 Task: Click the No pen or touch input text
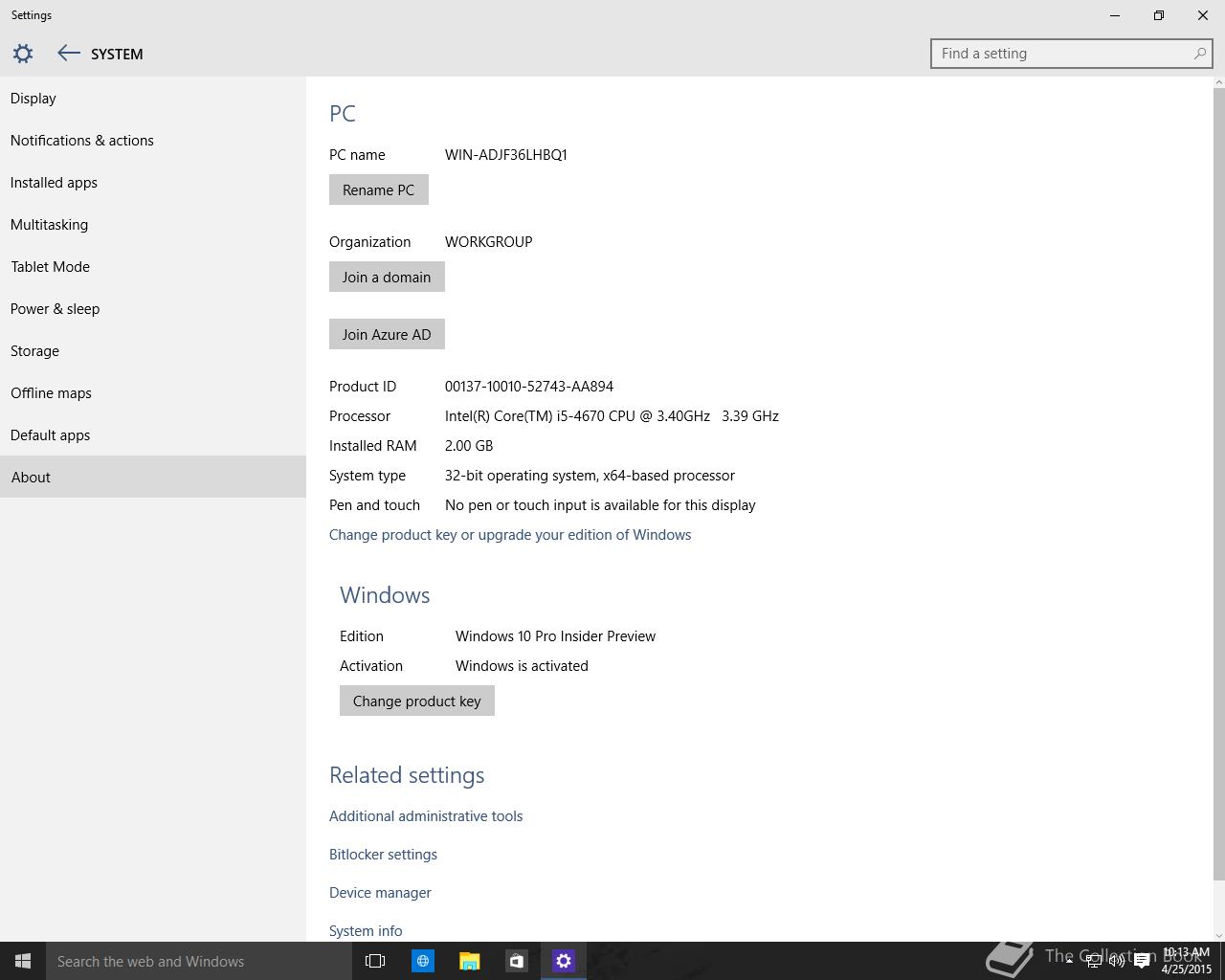[600, 505]
